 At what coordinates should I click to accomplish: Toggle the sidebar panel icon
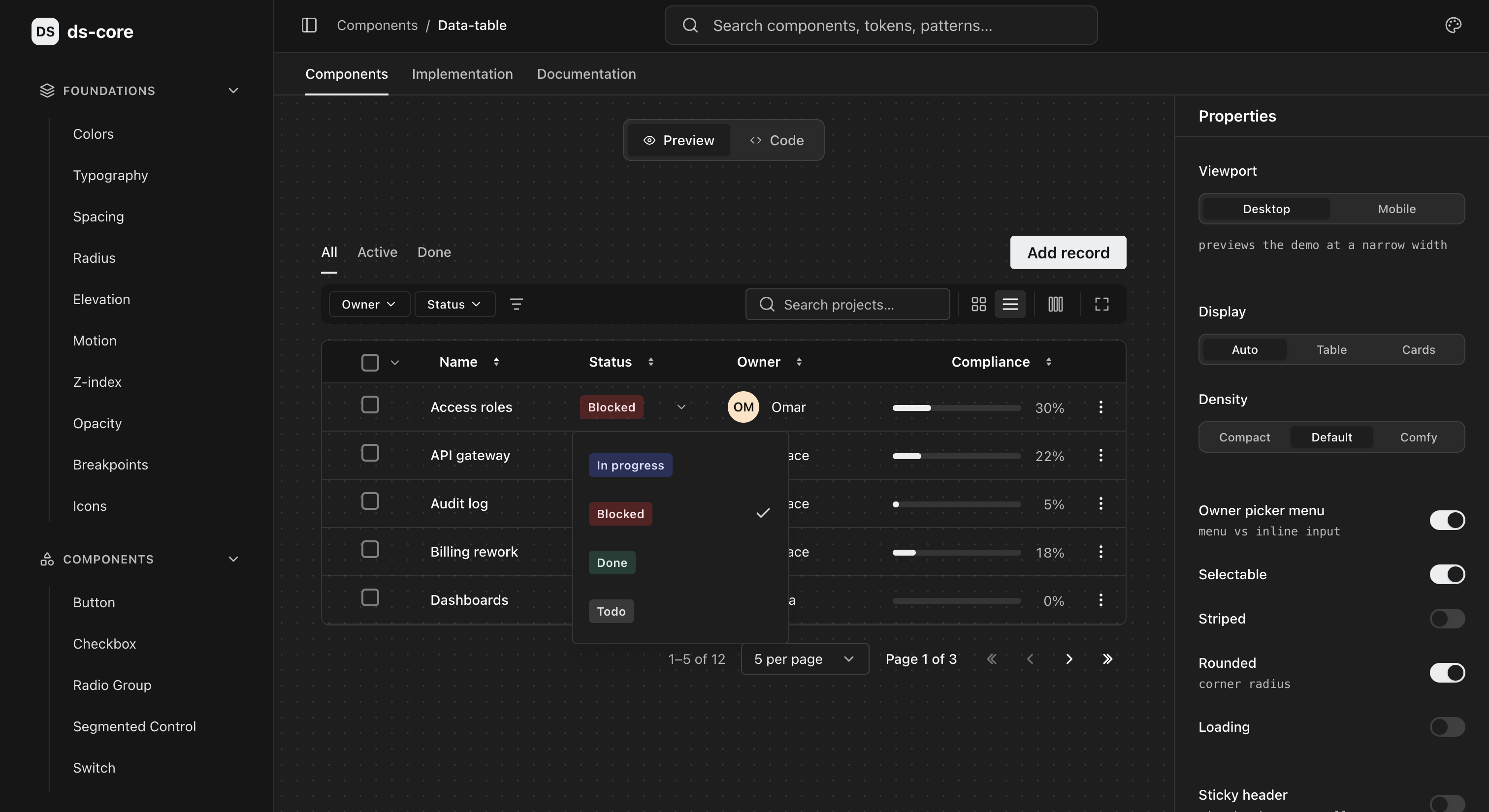point(309,25)
